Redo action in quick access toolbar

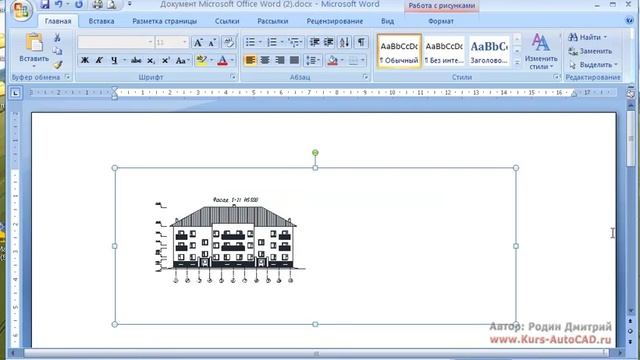[78, 4]
